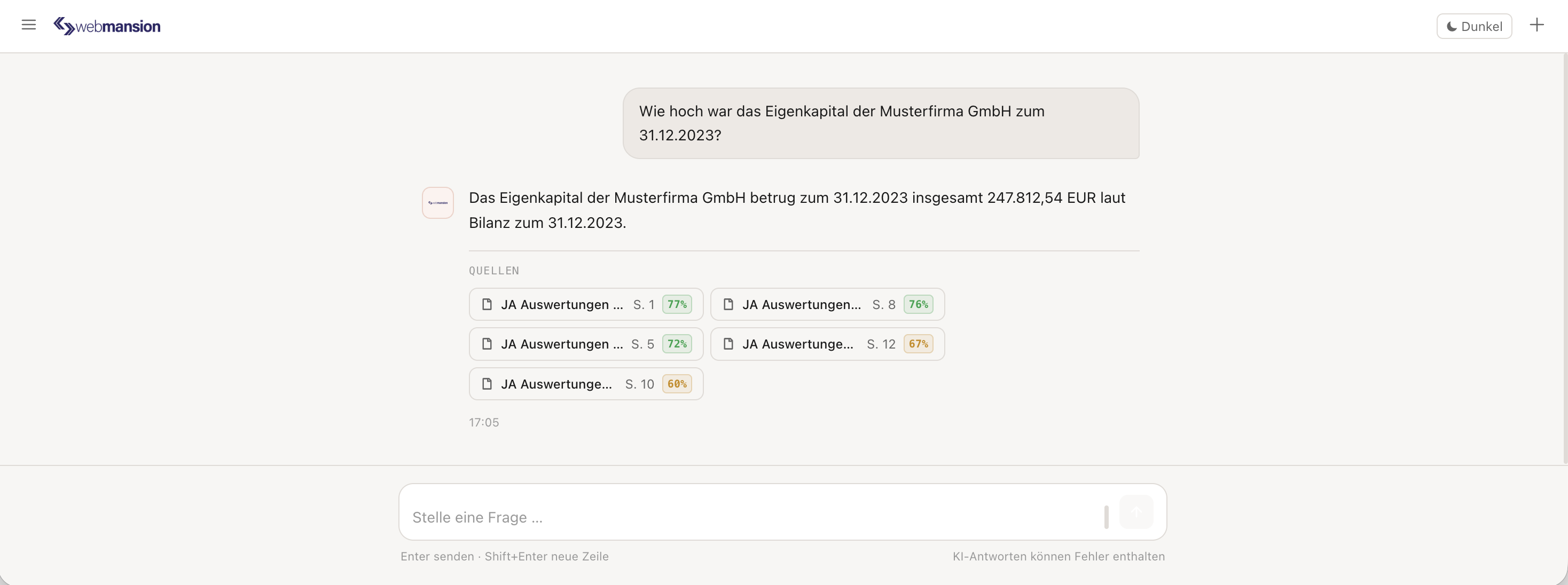Click the 17:05 timestamp
Image resolution: width=1568 pixels, height=585 pixels.
[484, 422]
